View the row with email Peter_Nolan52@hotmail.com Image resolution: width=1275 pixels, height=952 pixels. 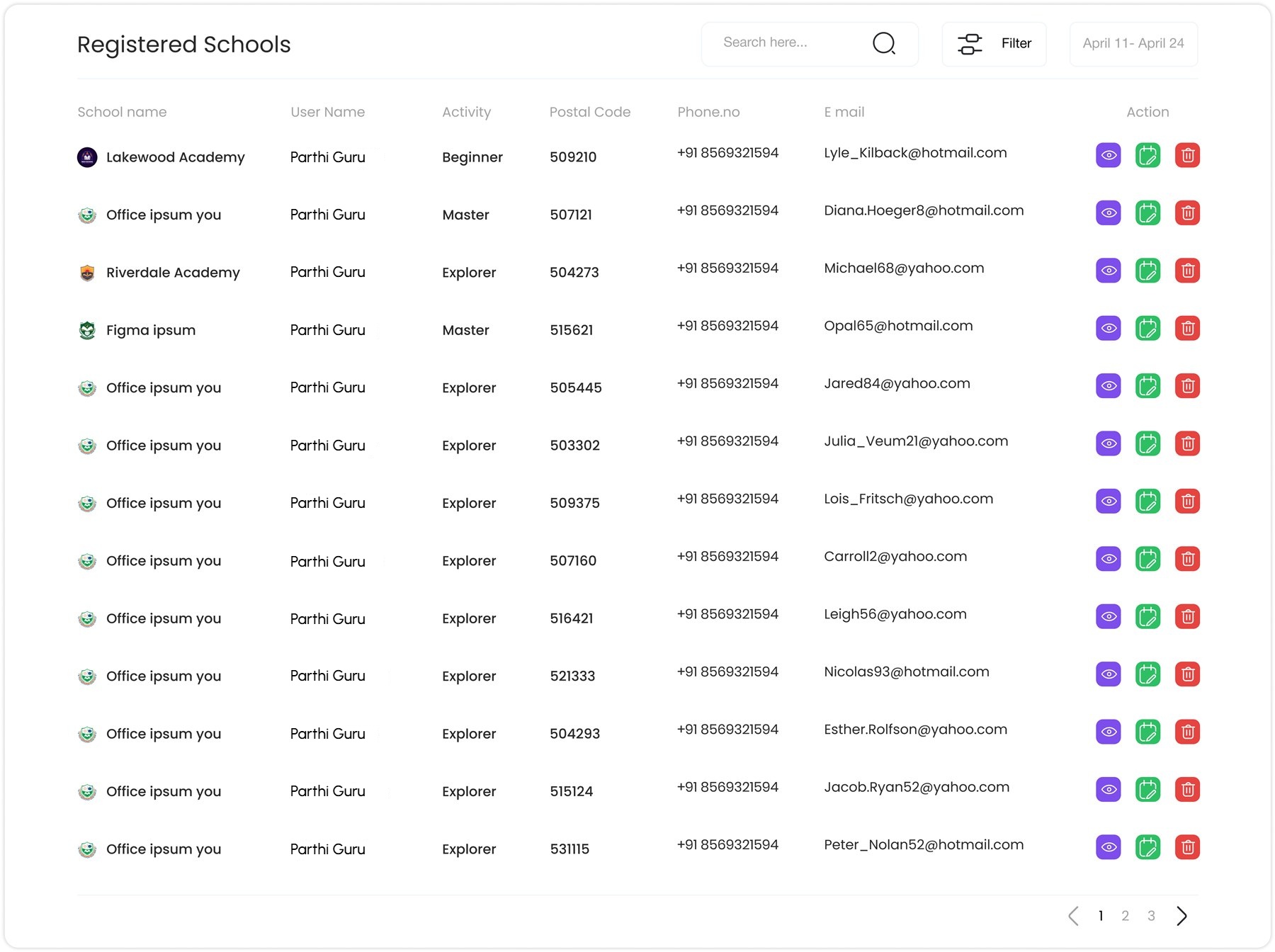(x=1108, y=847)
